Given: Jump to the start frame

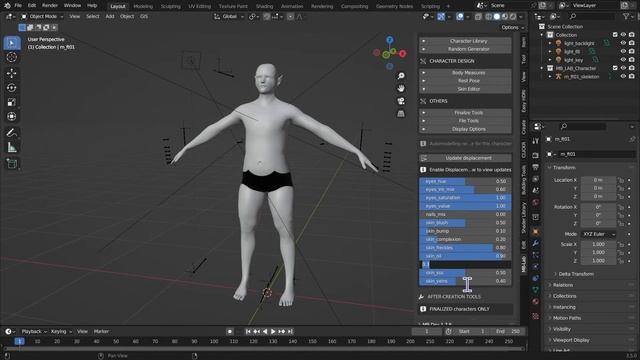Looking at the screenshot, I should click(x=248, y=331).
